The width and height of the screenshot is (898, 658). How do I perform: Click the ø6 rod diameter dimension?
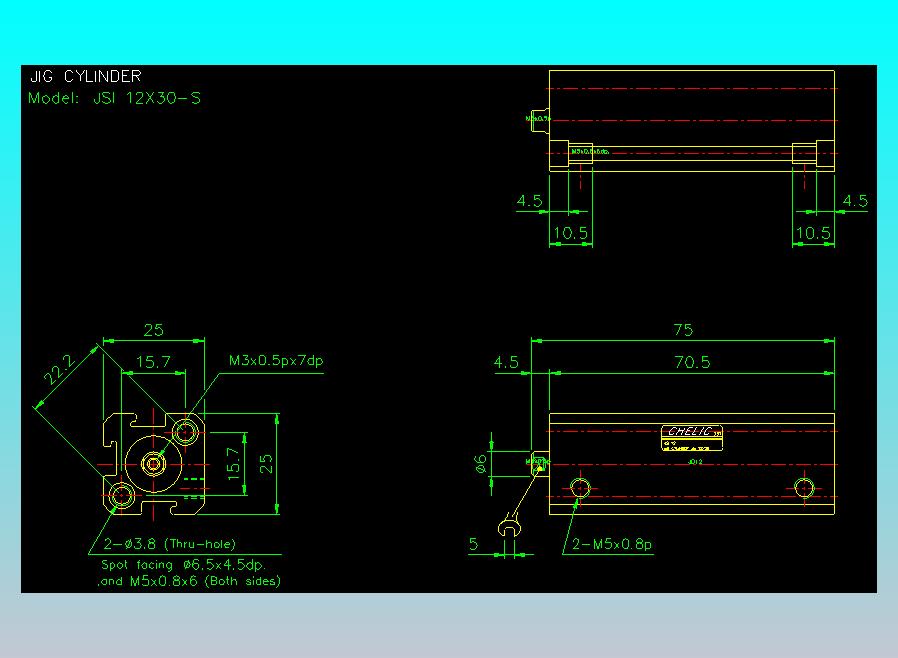click(481, 463)
